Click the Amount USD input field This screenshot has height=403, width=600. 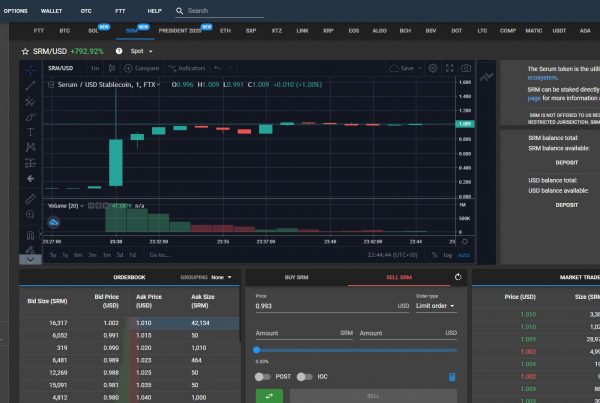pos(408,333)
